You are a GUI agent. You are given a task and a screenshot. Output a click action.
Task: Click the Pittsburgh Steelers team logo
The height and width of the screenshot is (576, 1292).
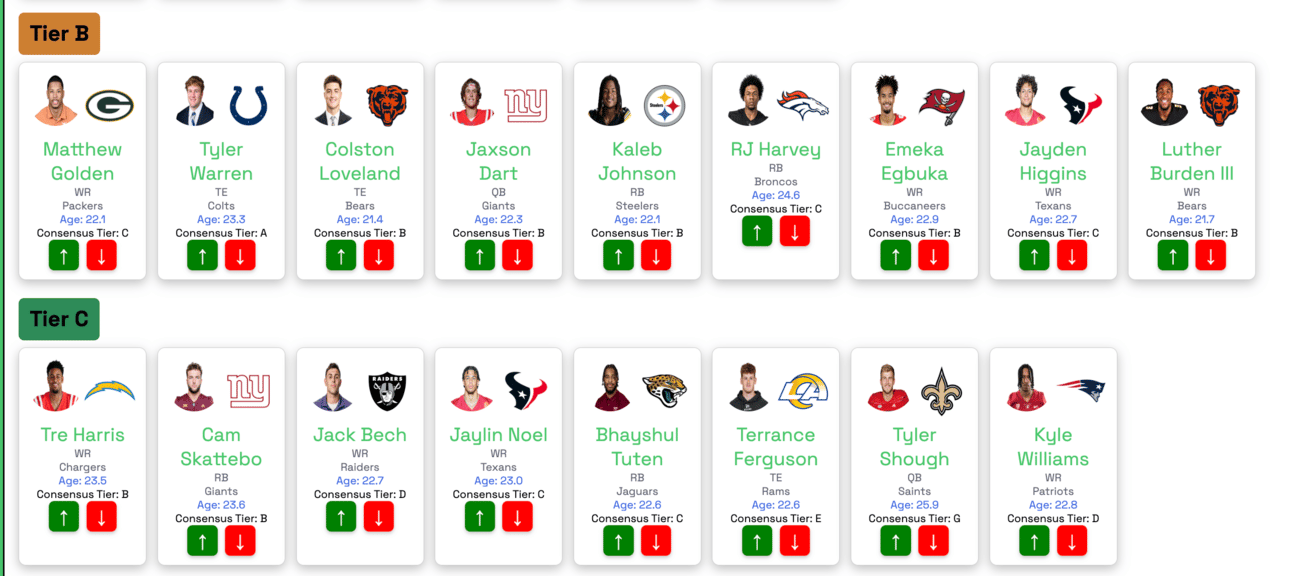pos(664,105)
